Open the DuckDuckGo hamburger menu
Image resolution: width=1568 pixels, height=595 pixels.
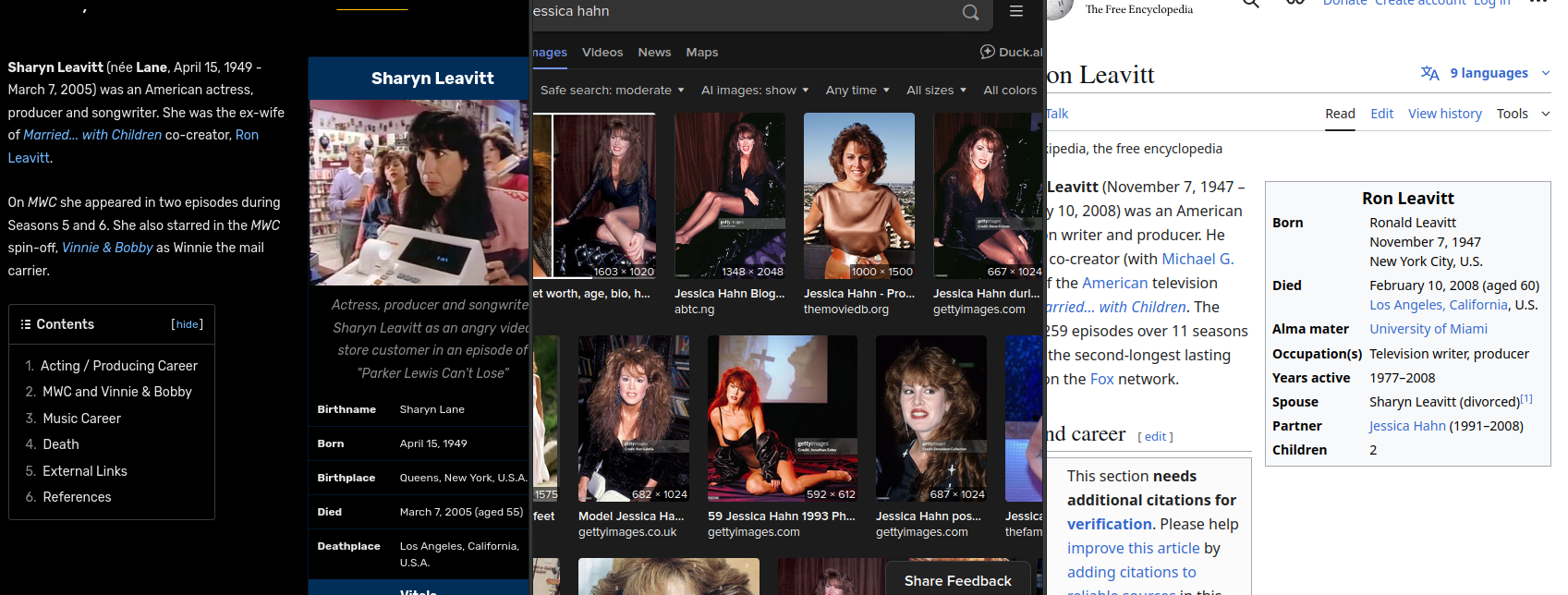(1016, 11)
